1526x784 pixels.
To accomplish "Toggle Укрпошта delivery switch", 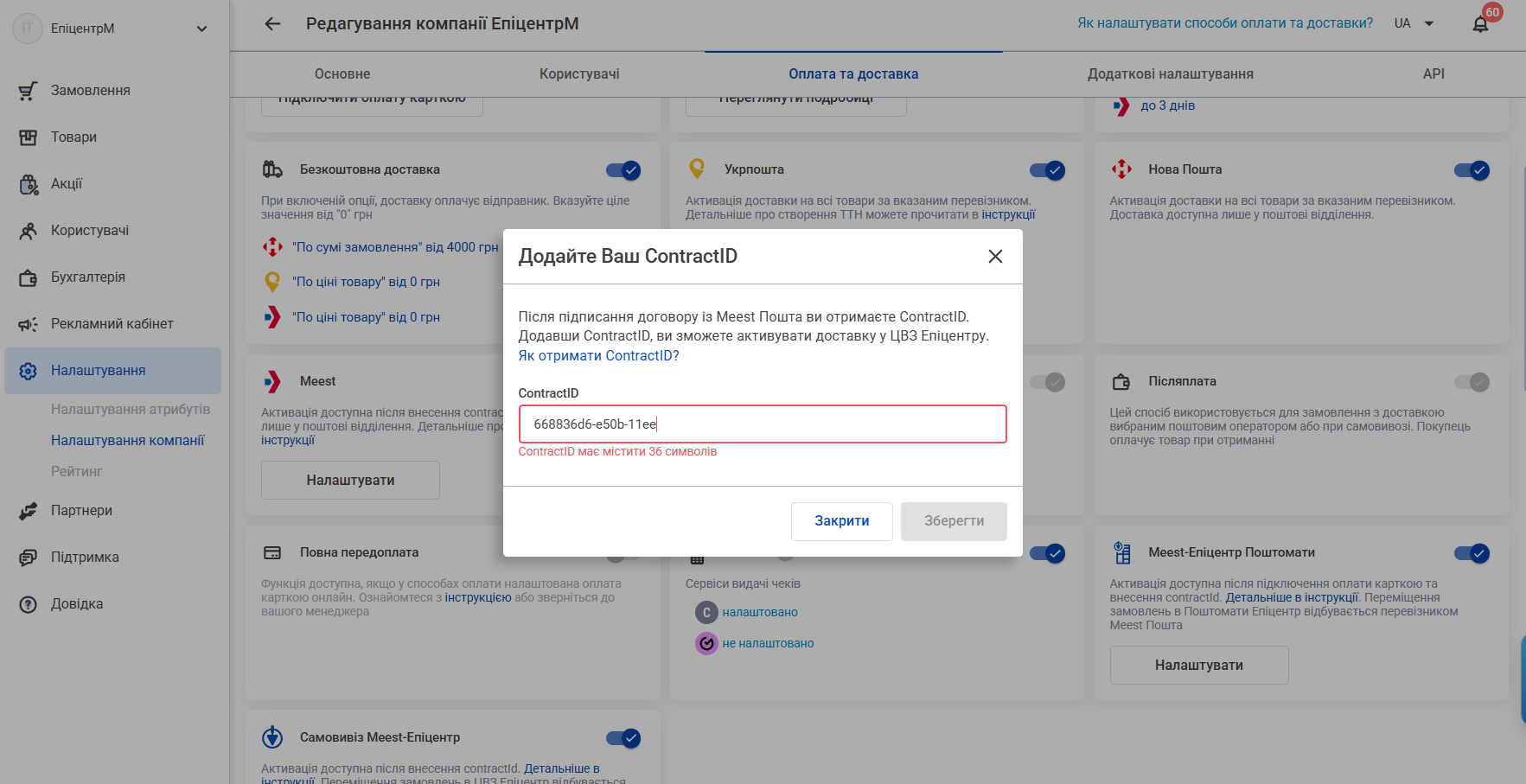I will click(1047, 170).
